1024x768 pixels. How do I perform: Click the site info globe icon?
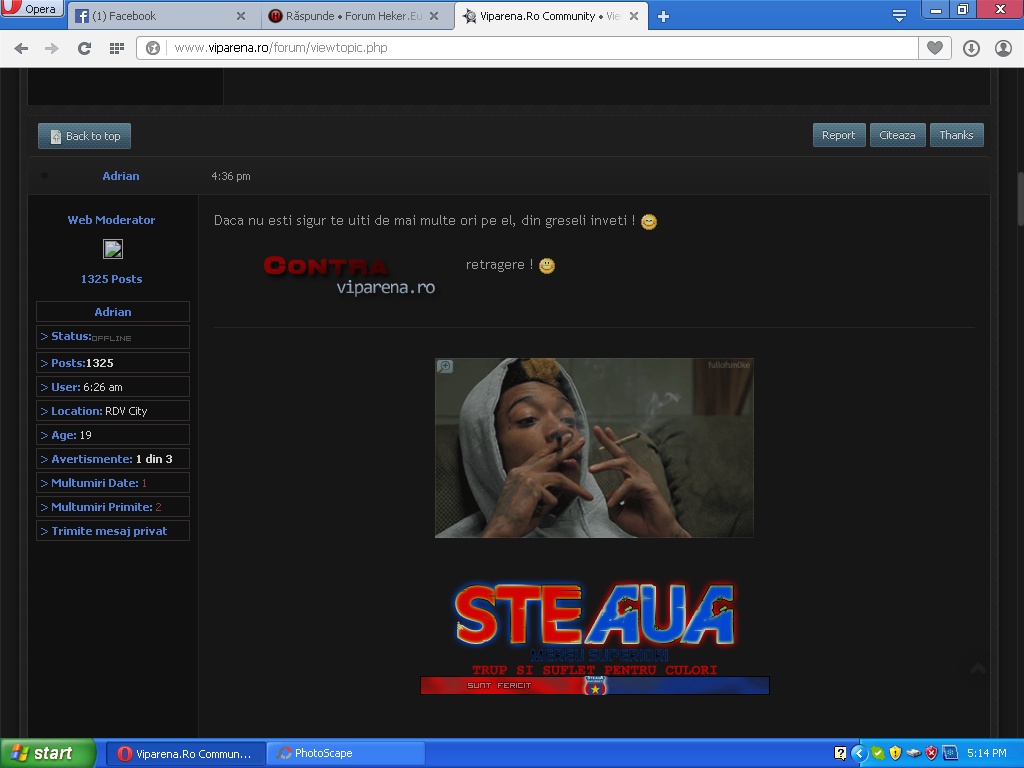coord(153,48)
